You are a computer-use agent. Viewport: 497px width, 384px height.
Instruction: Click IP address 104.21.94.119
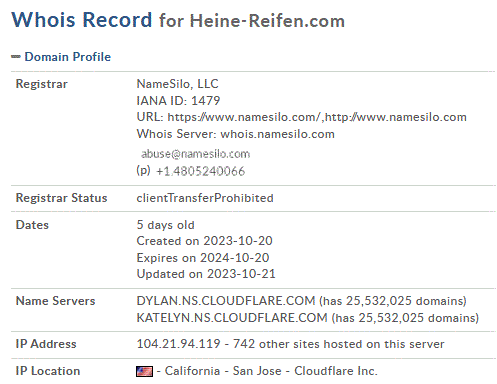pyautogui.click(x=178, y=344)
